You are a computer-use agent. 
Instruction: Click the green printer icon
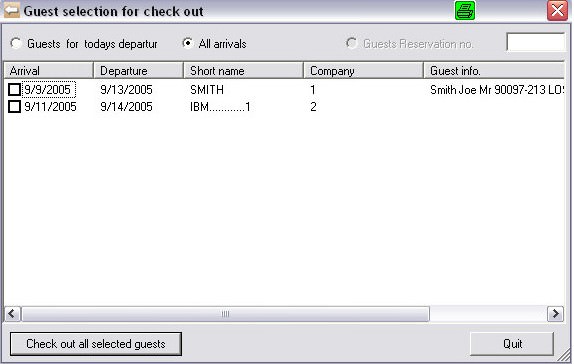(x=465, y=10)
